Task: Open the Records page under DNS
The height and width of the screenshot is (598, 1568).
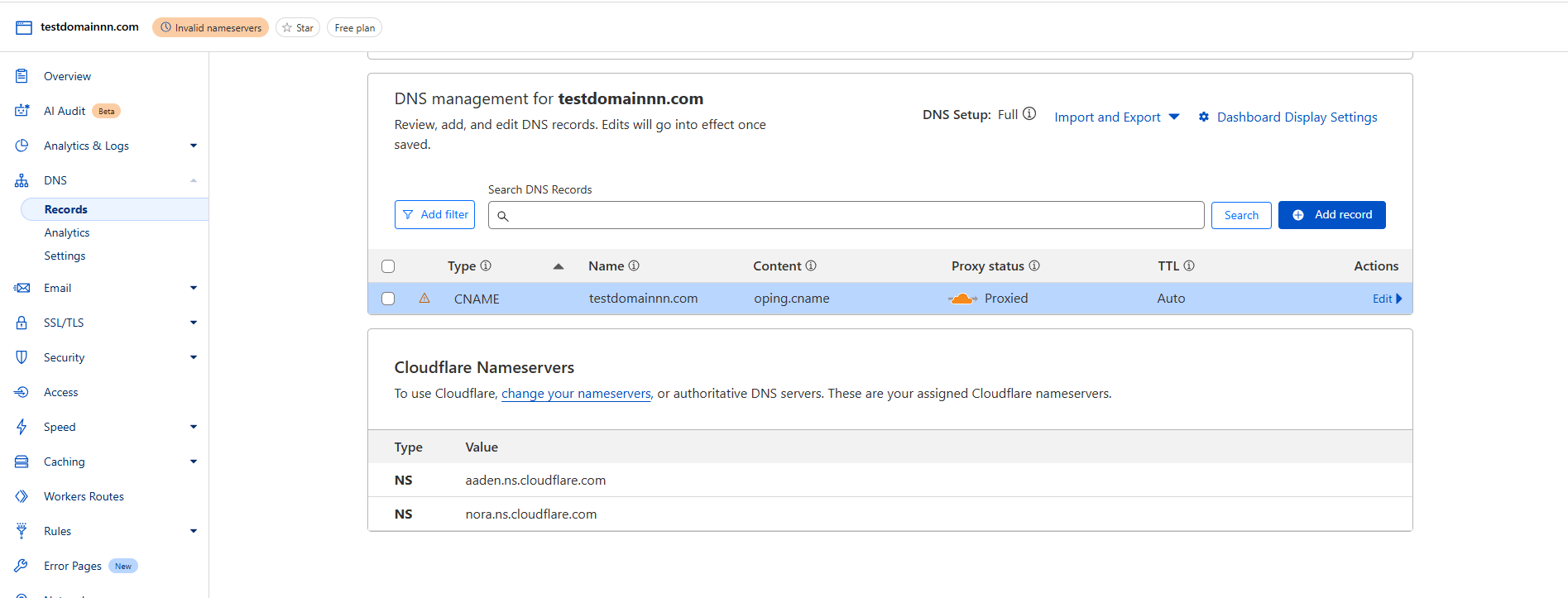Action: pos(114,209)
